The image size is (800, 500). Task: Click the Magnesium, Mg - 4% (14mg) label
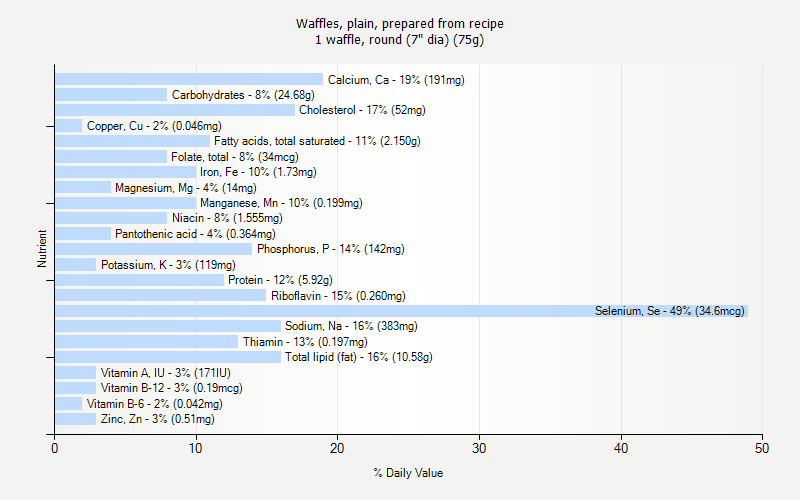pos(186,188)
